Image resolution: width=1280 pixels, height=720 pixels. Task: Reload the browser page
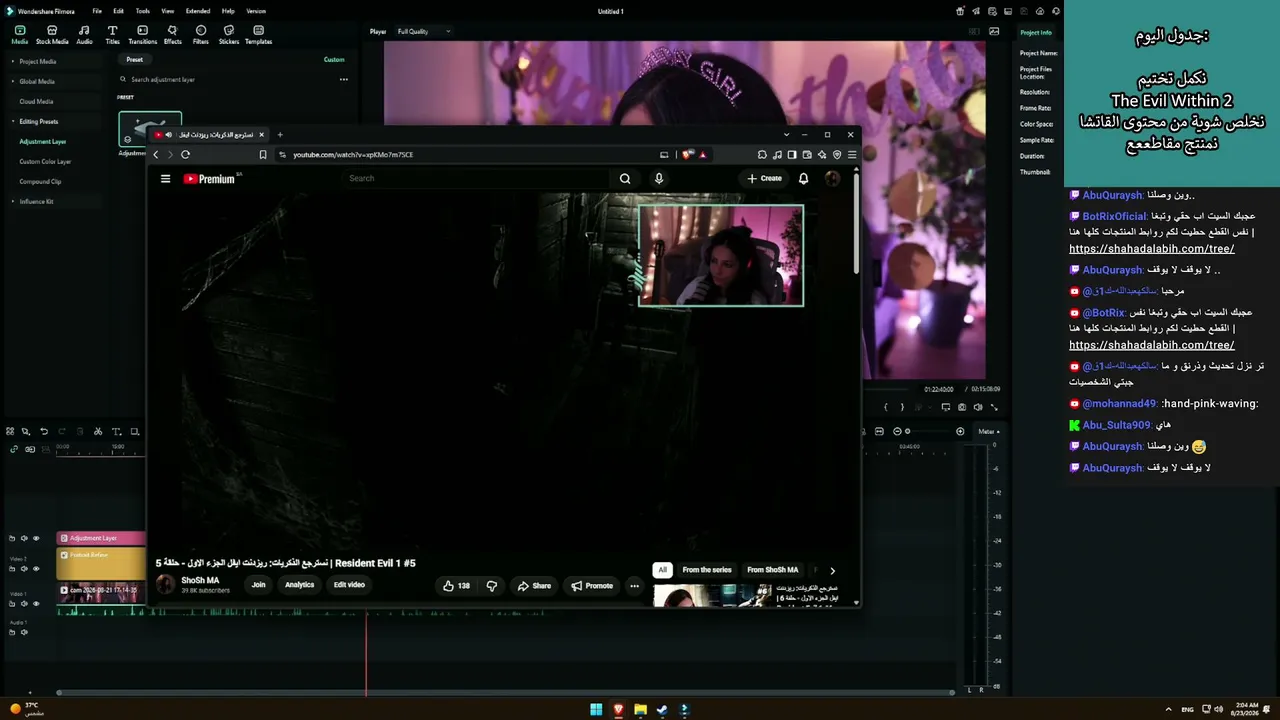pos(185,154)
